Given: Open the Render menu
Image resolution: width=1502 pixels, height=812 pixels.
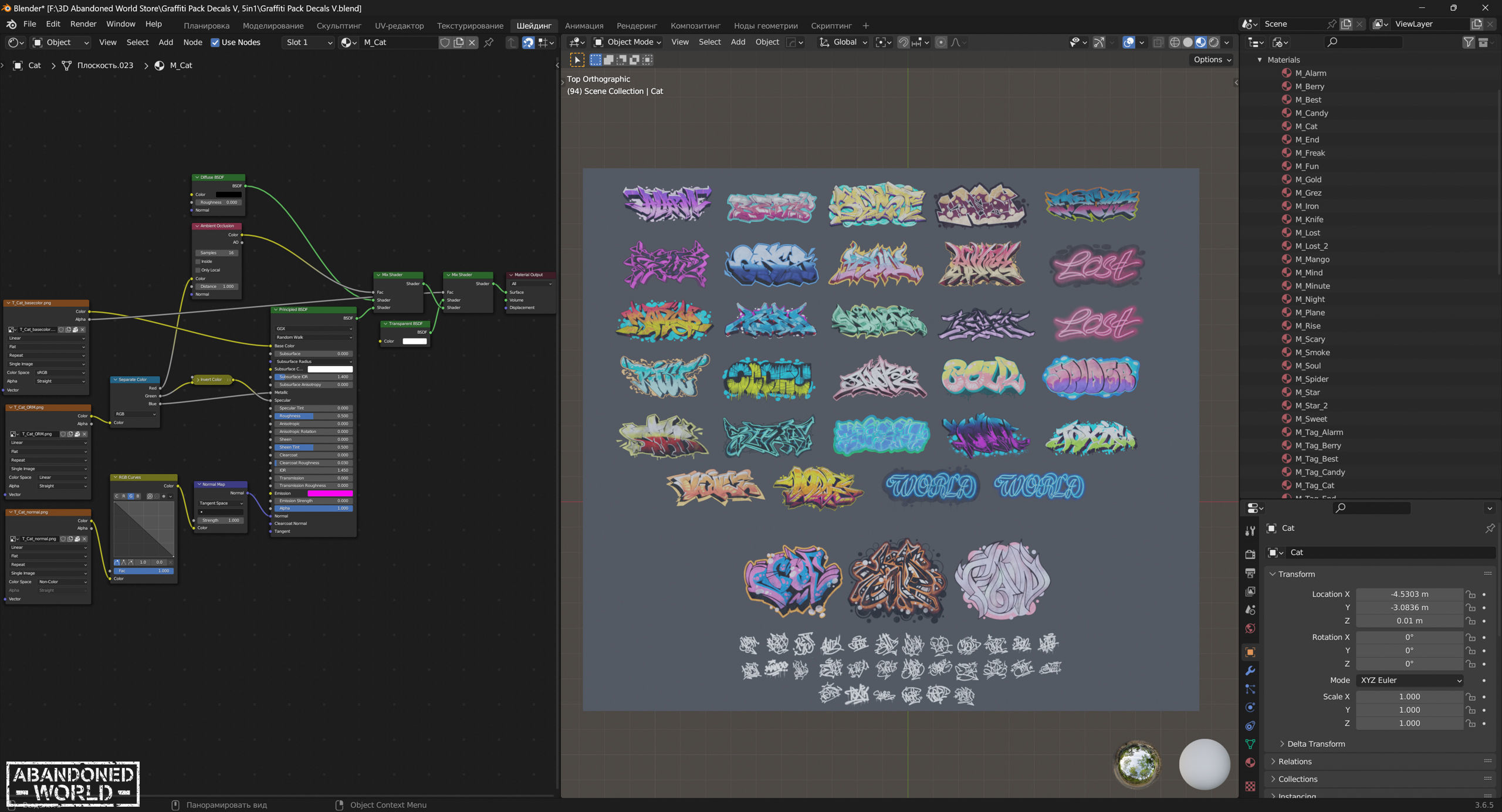Looking at the screenshot, I should coord(83,24).
